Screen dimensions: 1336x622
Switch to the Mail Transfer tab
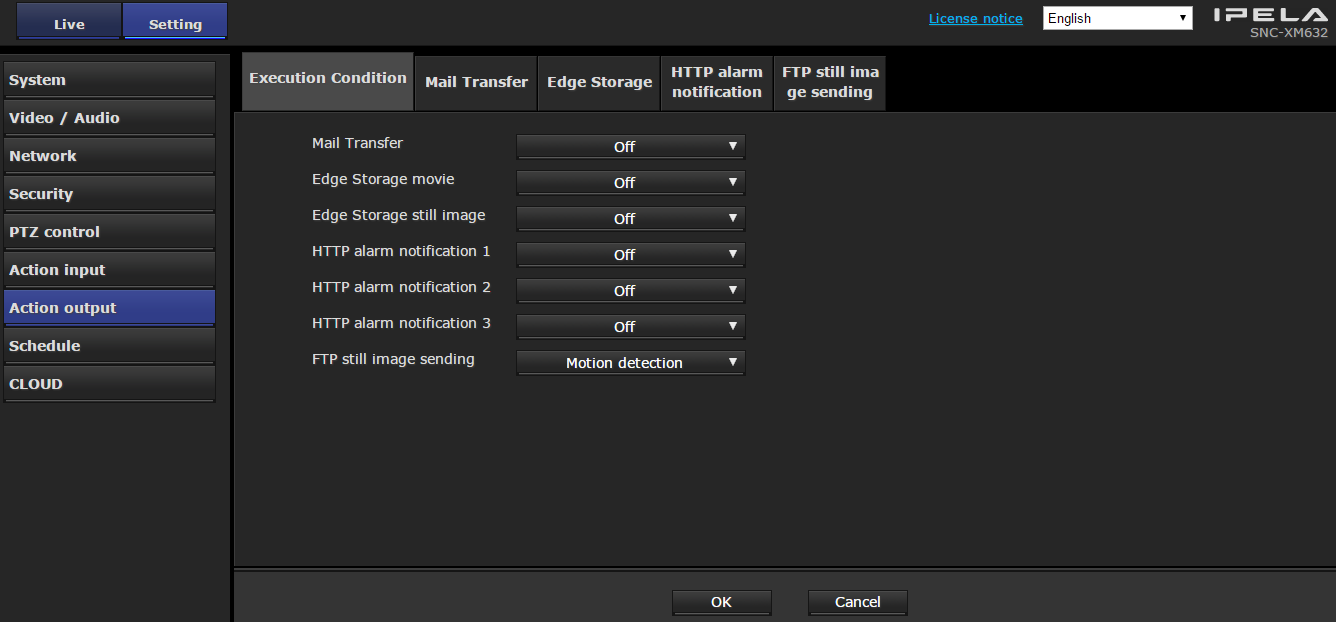click(x=476, y=82)
